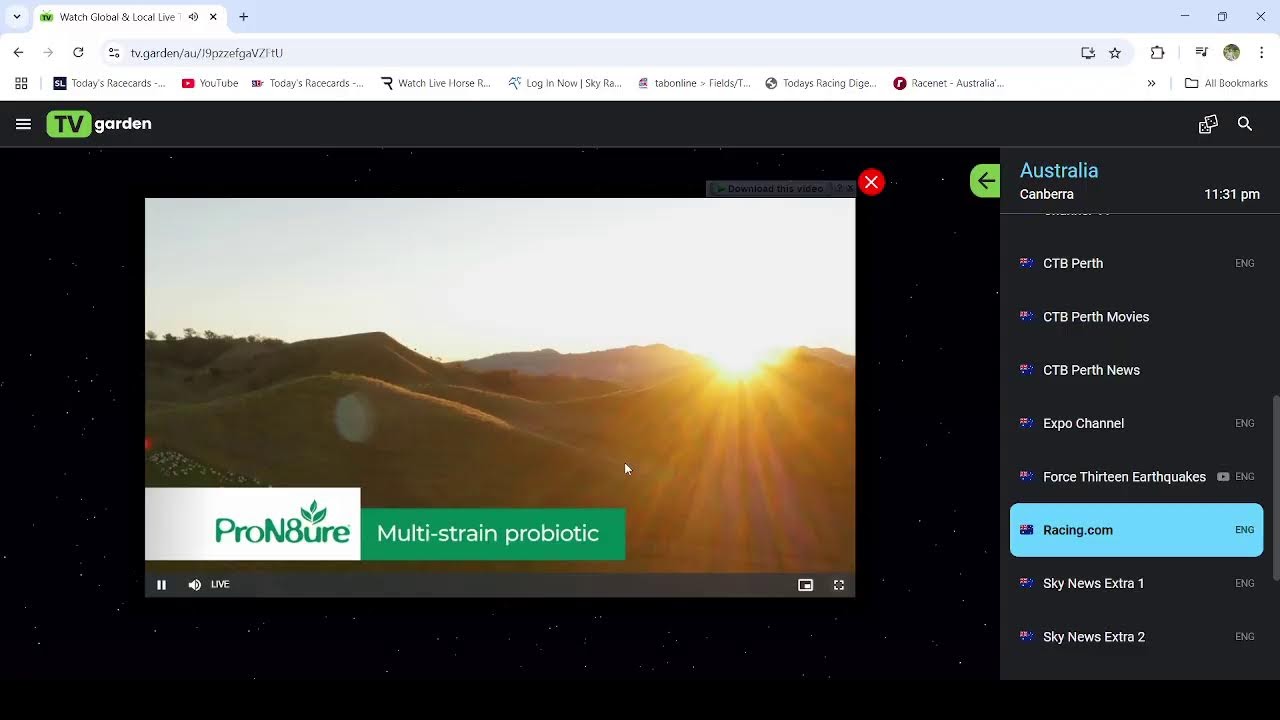Select the CTB Perth News channel

(x=1137, y=370)
